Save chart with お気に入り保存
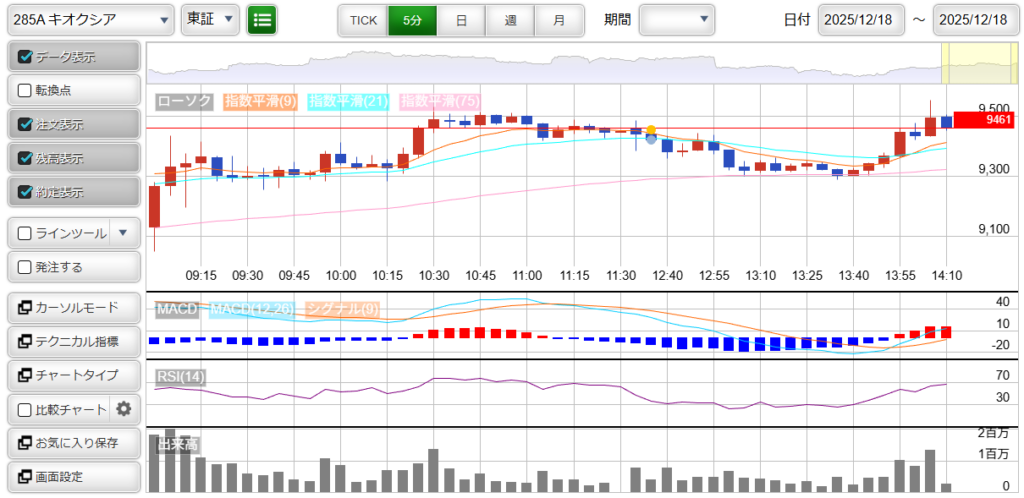The height and width of the screenshot is (498, 1024). [73, 443]
